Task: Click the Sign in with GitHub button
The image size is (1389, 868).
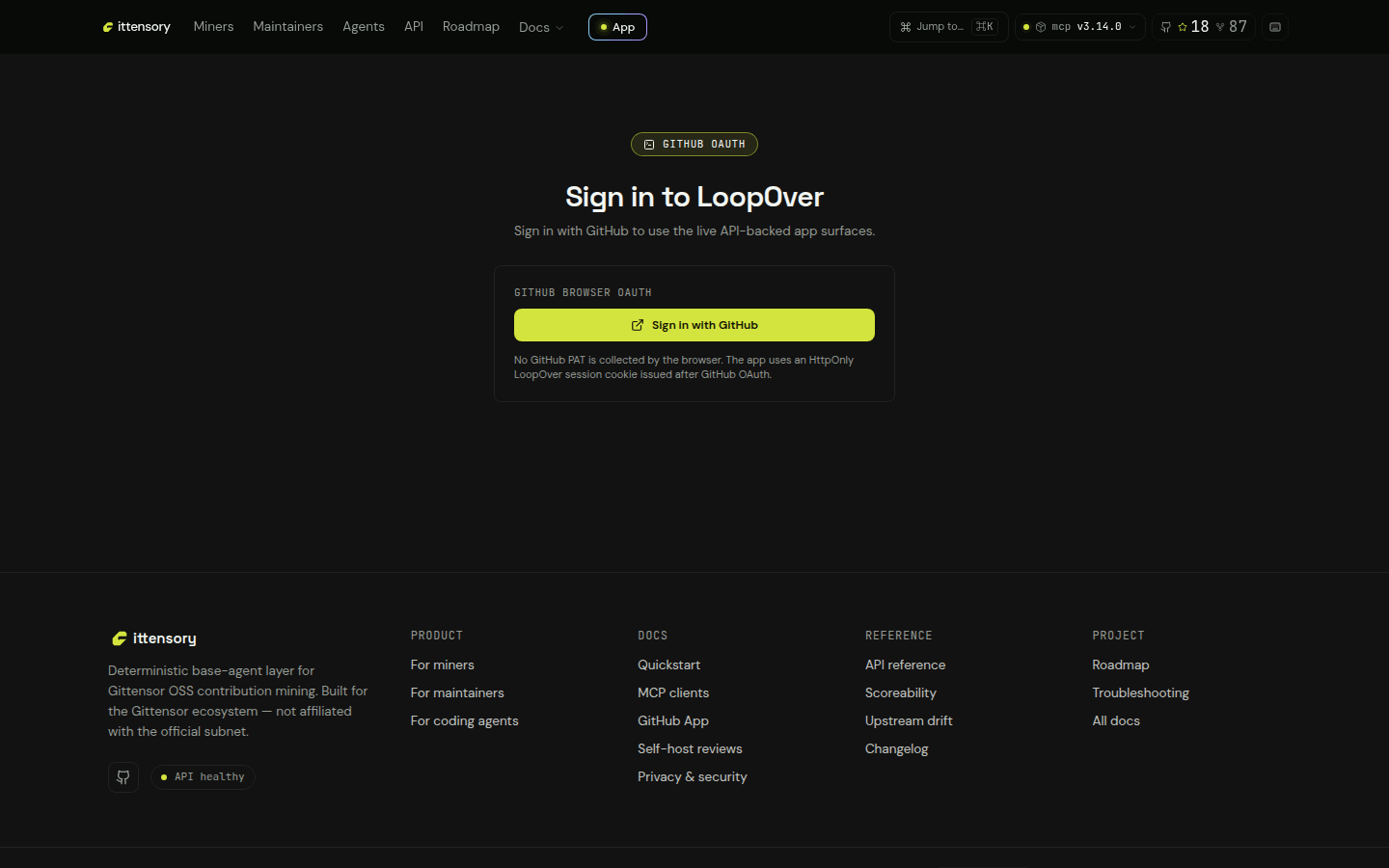Action: (x=694, y=325)
